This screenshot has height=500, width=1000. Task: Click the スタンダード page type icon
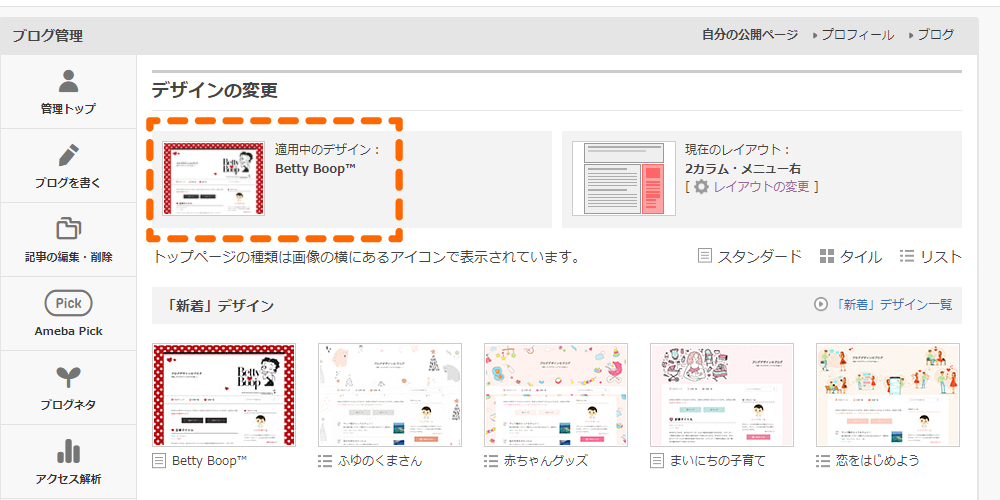[x=705, y=256]
